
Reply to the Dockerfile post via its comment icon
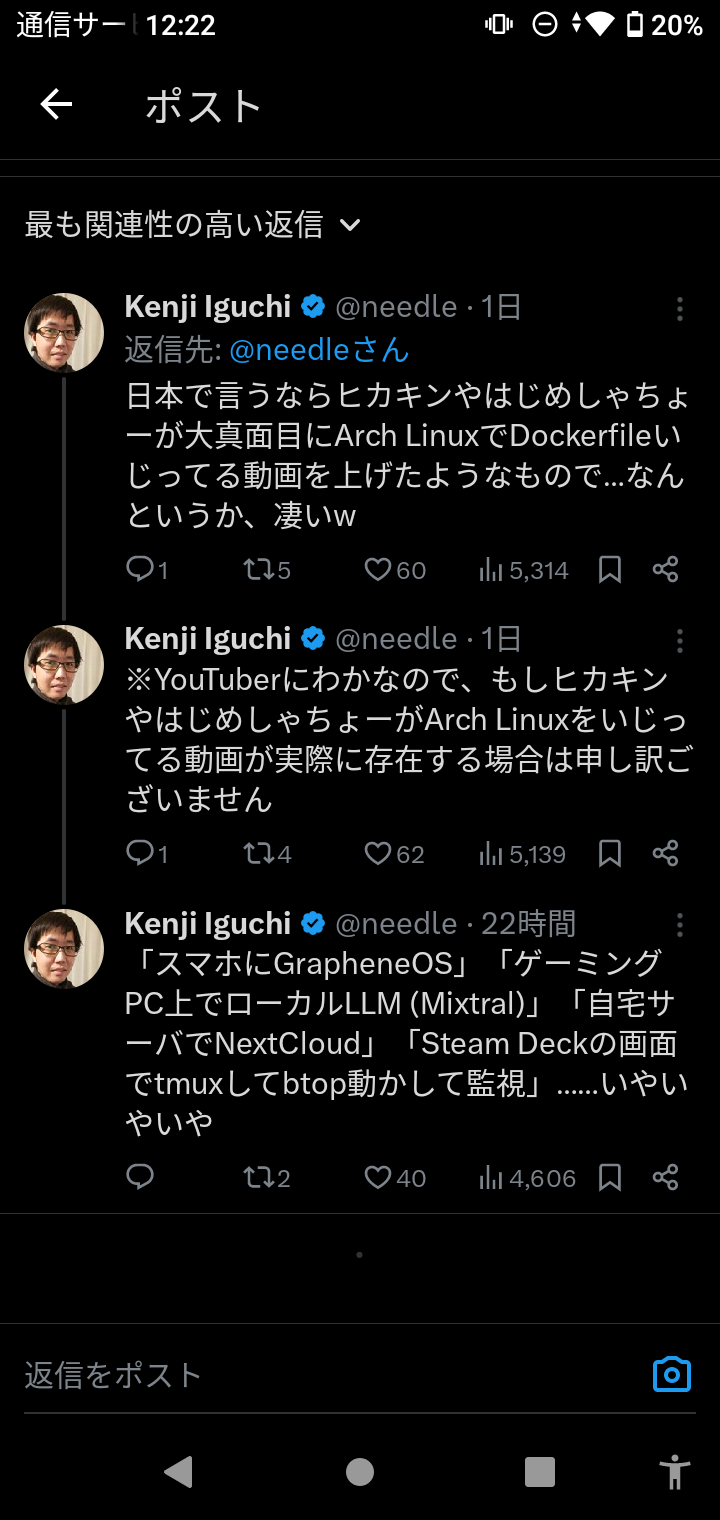coord(140,570)
